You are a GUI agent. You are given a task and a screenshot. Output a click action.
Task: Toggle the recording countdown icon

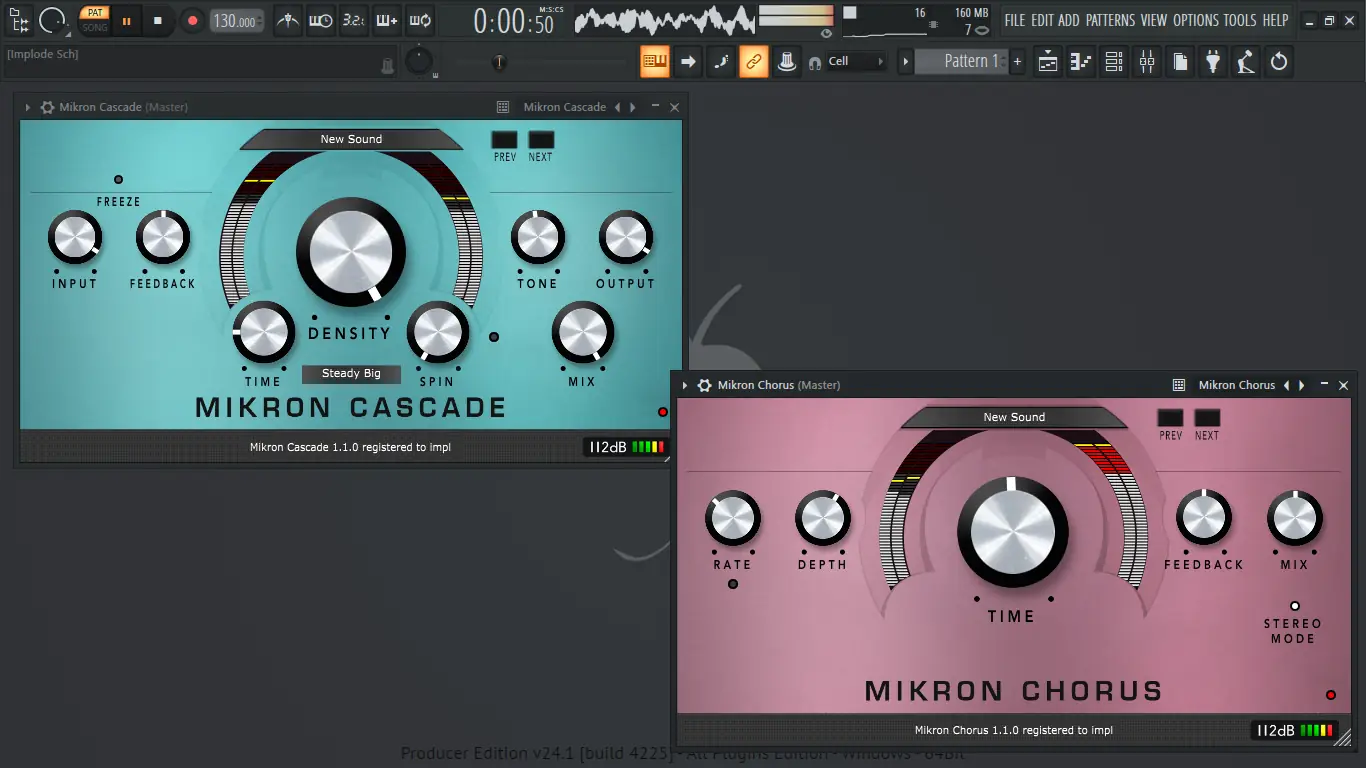[x=353, y=20]
